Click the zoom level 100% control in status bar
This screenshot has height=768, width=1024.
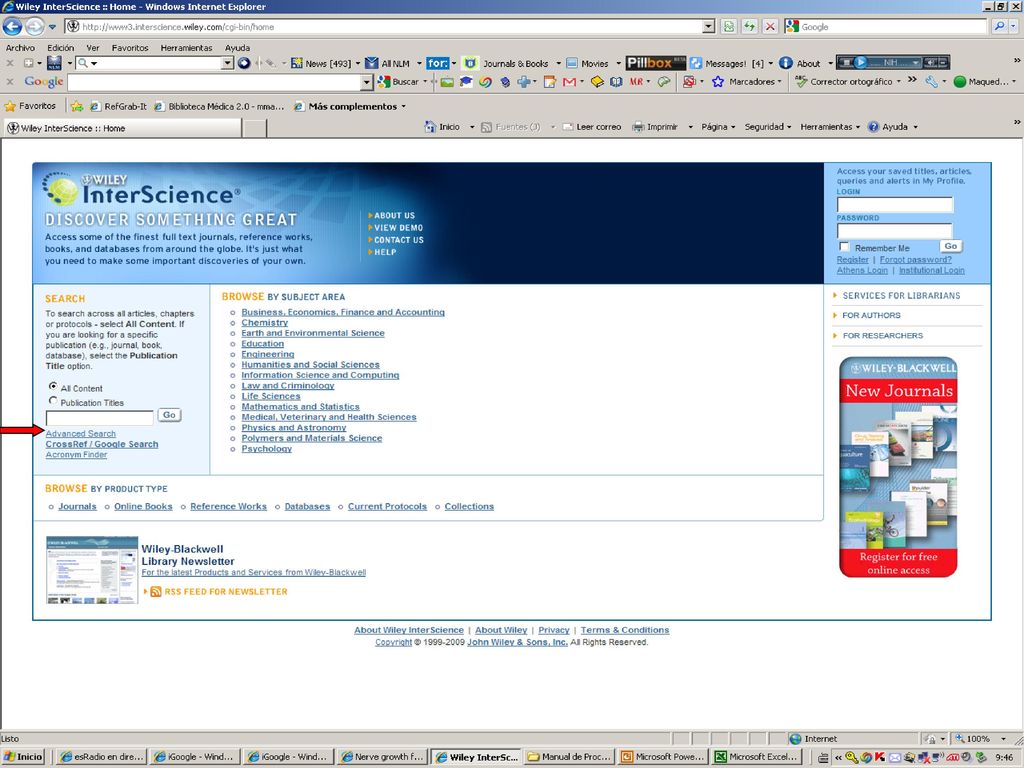tap(980, 739)
